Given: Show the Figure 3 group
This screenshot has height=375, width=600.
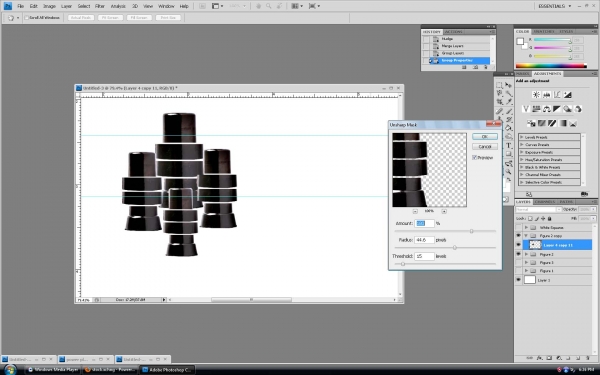Looking at the screenshot, I should 518,262.
